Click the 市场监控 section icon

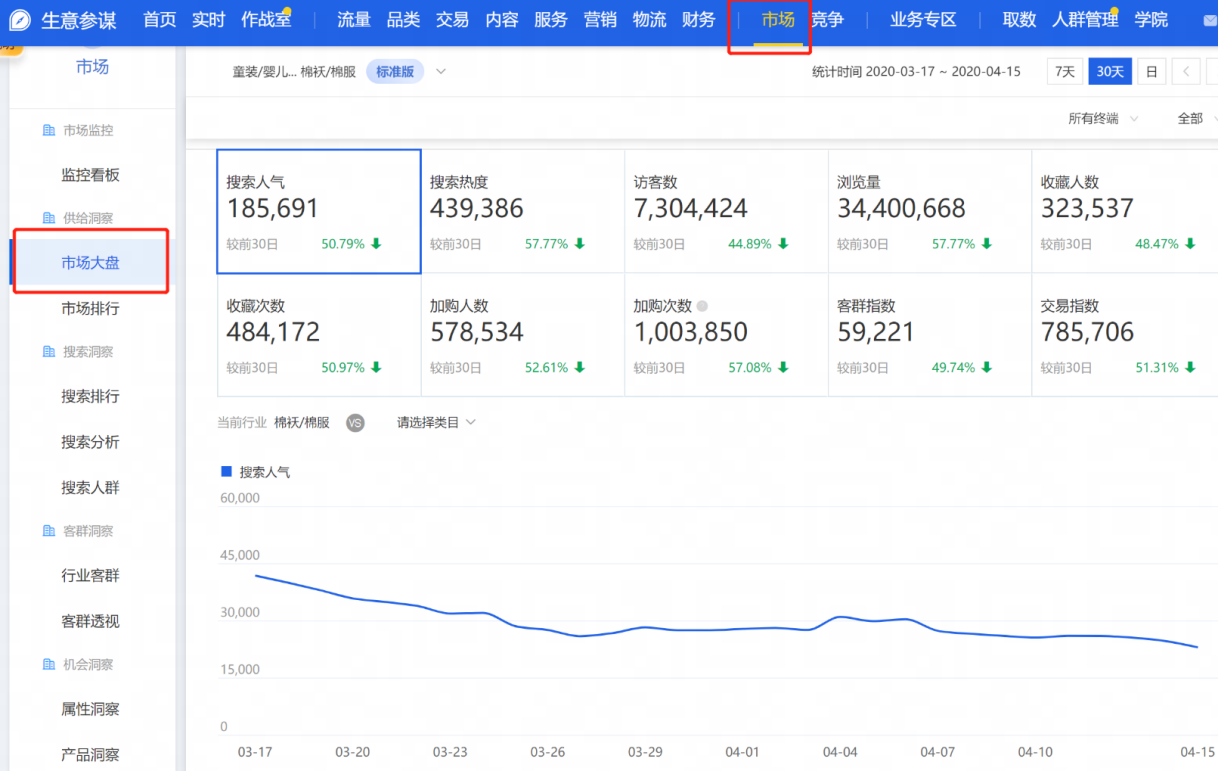click(49, 131)
